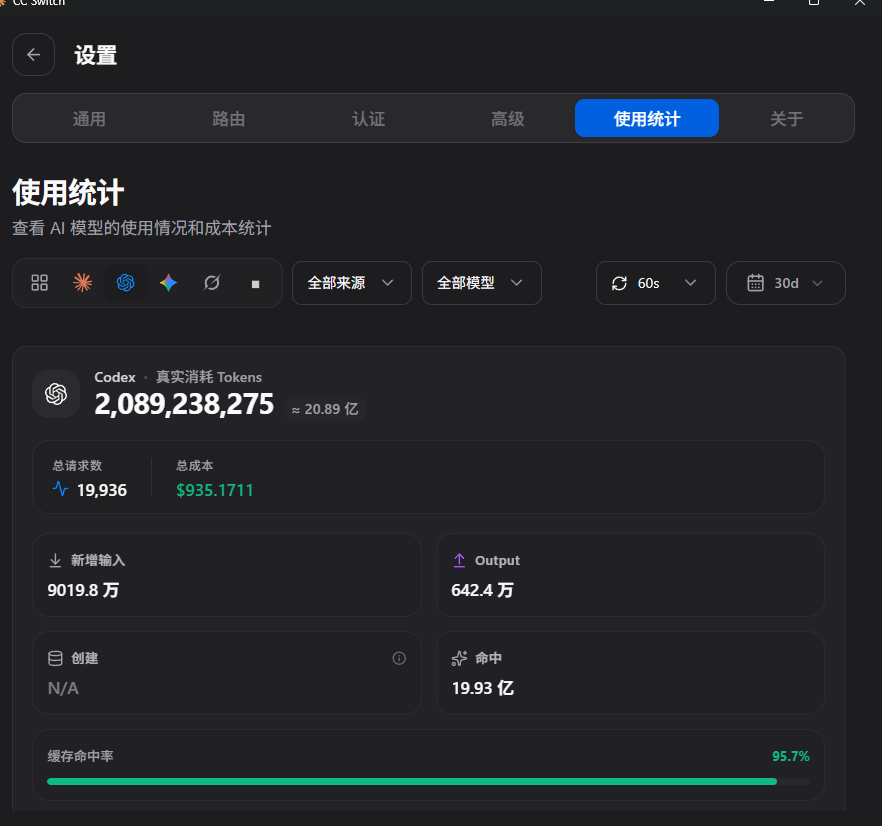Click the upload arrow icon of Output

[x=459, y=560]
